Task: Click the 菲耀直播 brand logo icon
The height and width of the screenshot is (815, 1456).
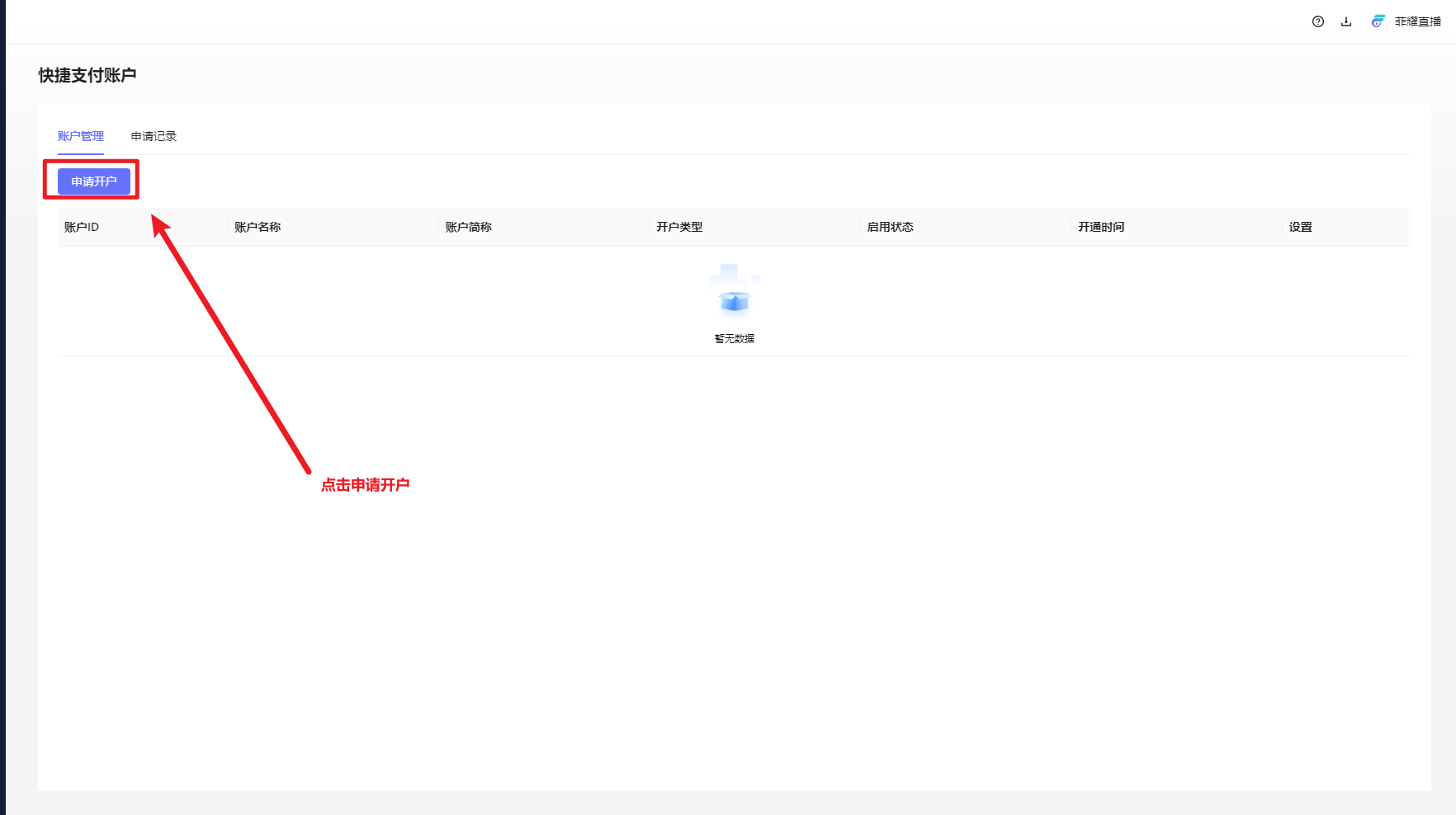Action: (x=1378, y=21)
